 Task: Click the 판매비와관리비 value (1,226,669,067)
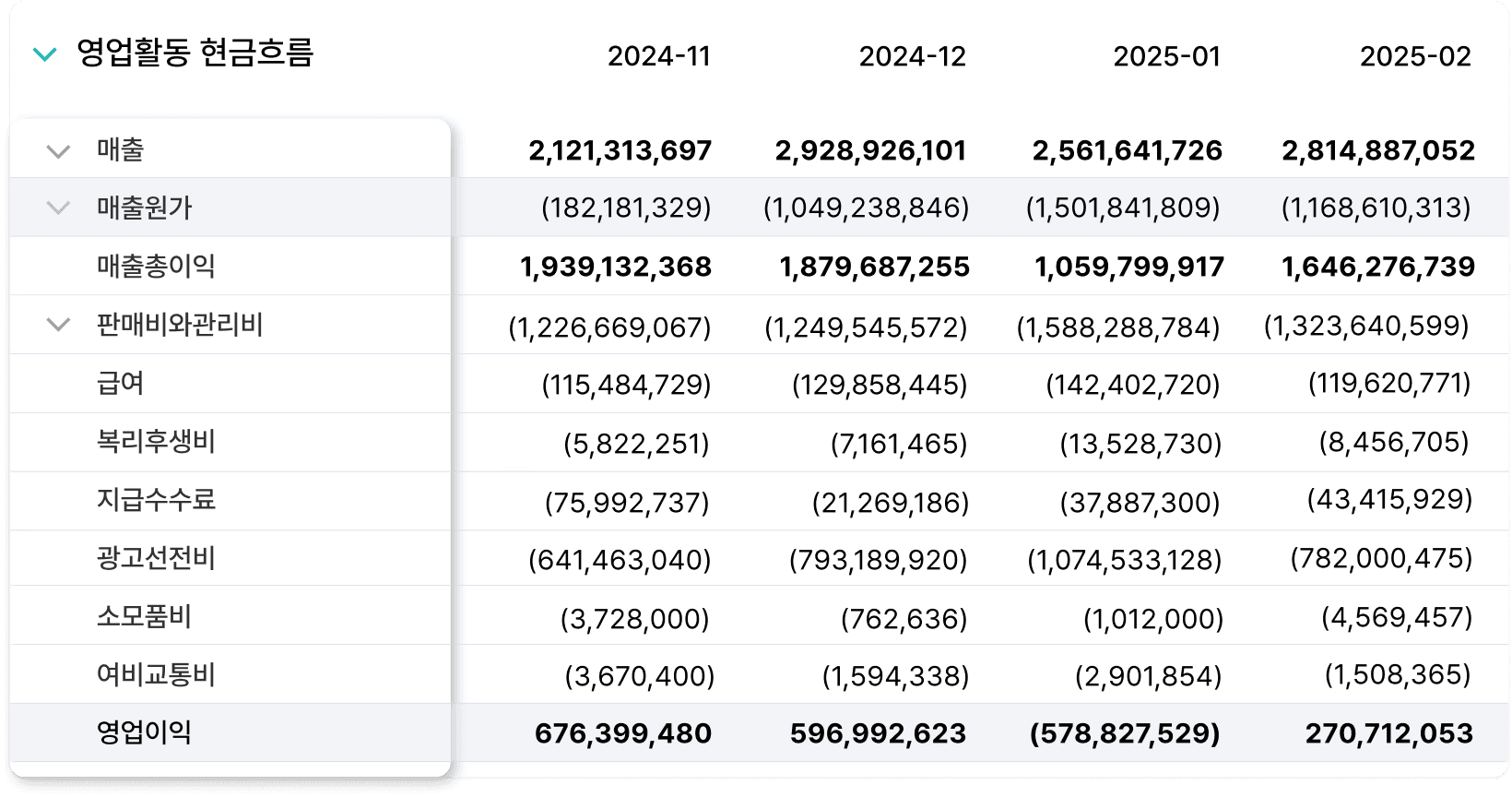609,327
